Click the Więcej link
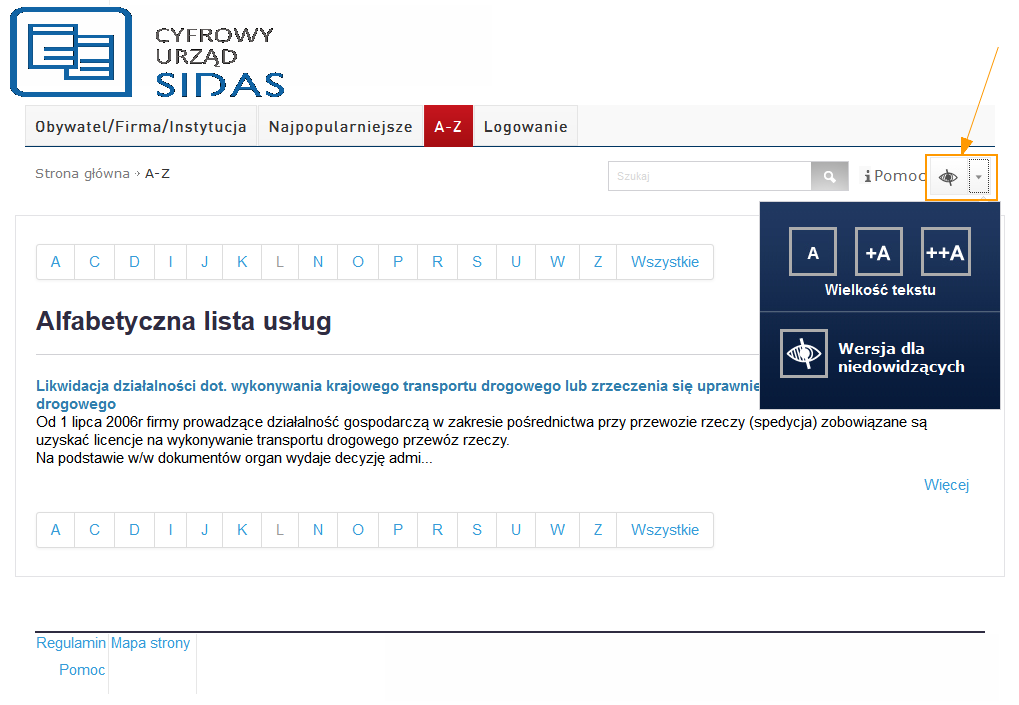 pyautogui.click(x=946, y=485)
